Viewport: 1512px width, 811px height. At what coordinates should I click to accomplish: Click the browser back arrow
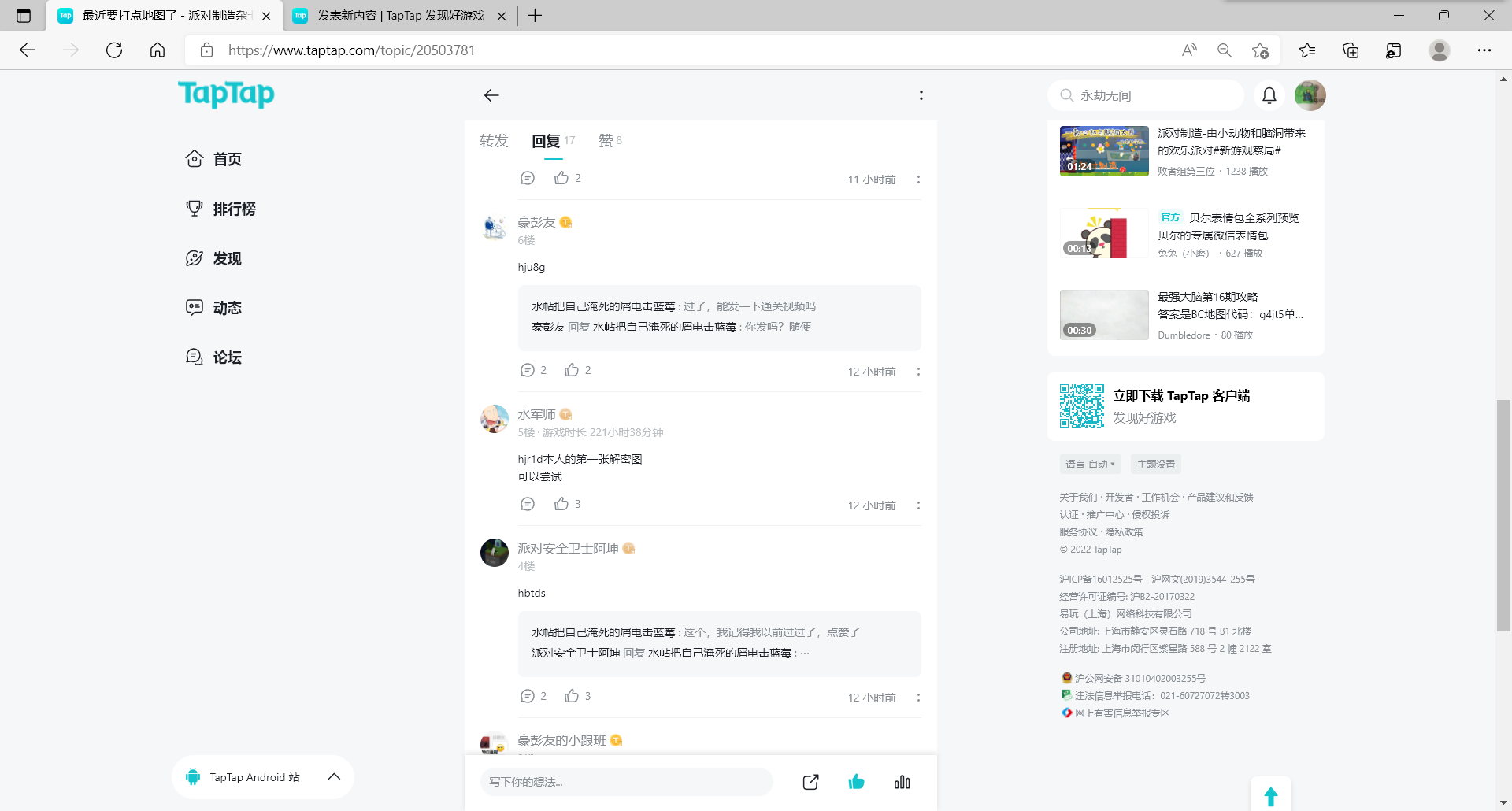pyautogui.click(x=28, y=50)
